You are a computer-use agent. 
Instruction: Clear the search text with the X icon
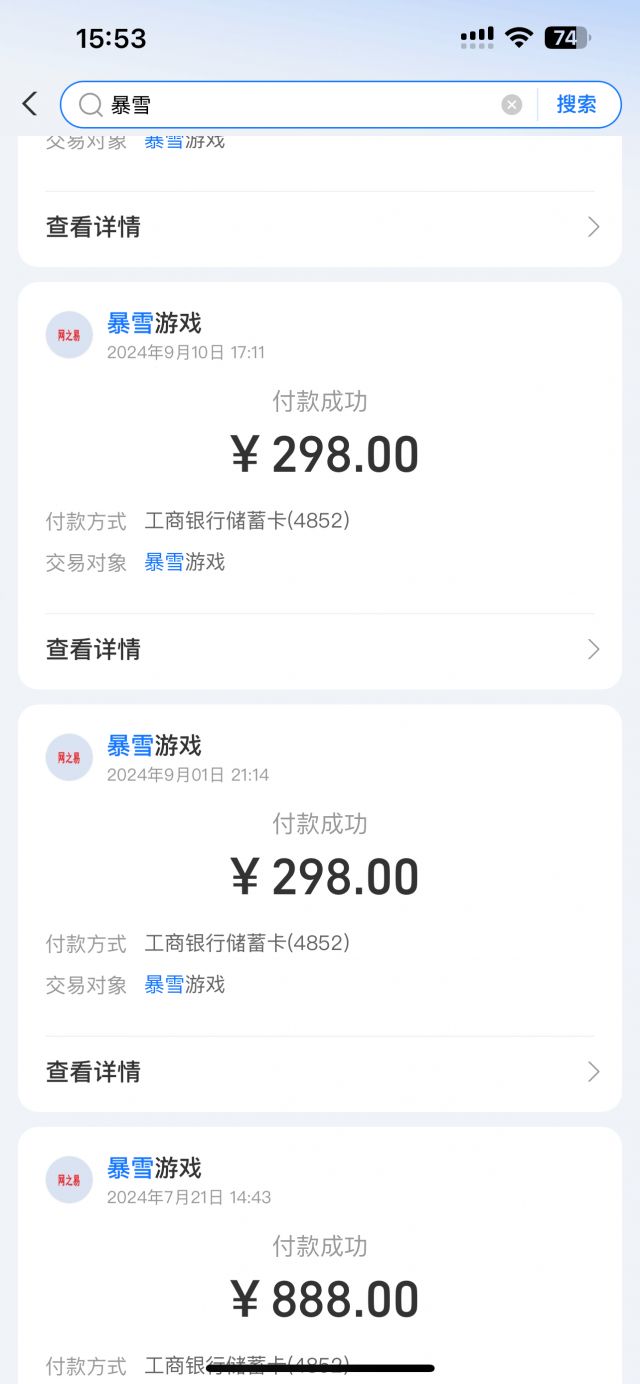(x=511, y=105)
